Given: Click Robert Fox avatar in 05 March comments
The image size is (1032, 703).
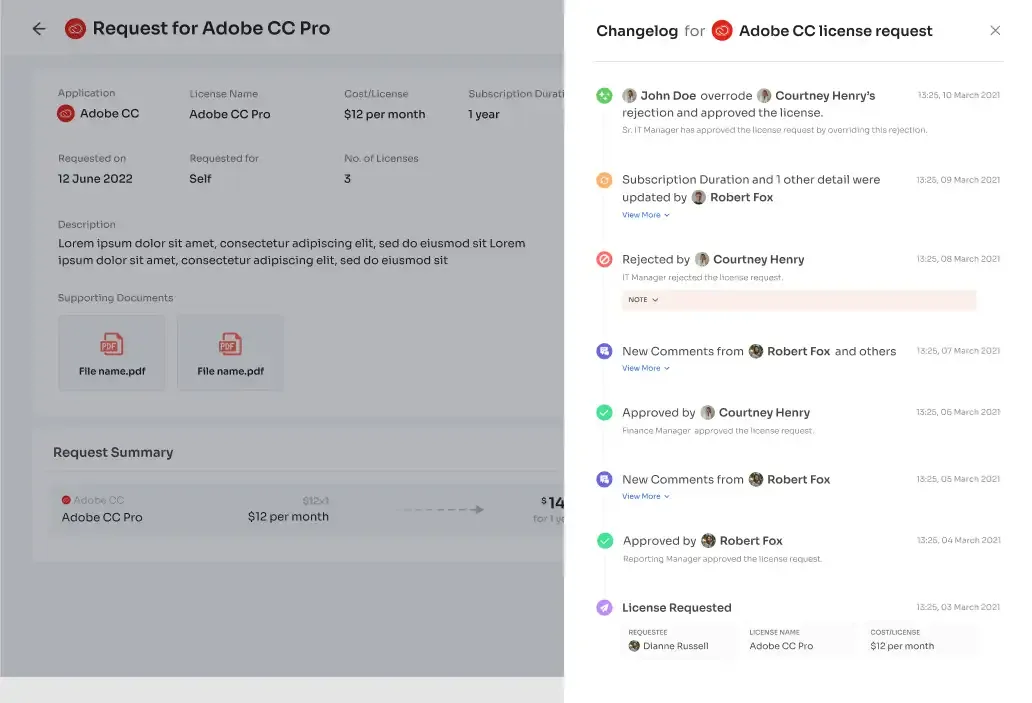Looking at the screenshot, I should (x=756, y=479).
